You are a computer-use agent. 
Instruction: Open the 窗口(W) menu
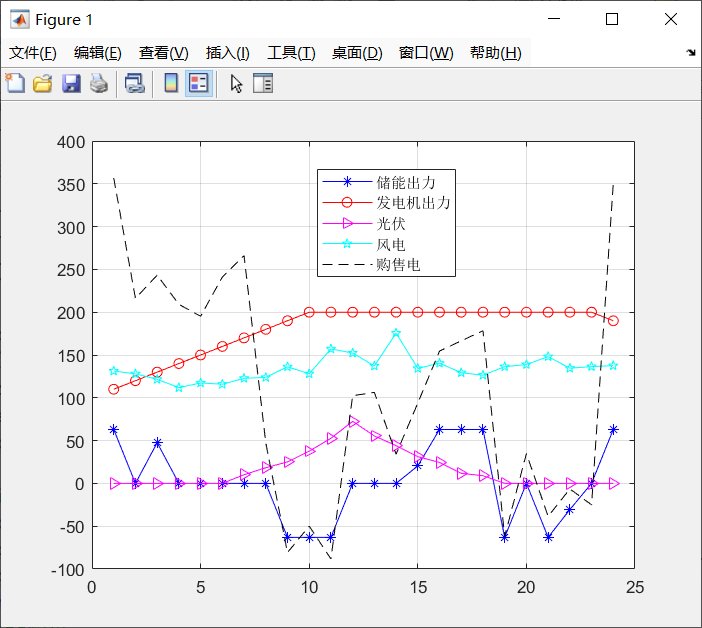tap(426, 53)
